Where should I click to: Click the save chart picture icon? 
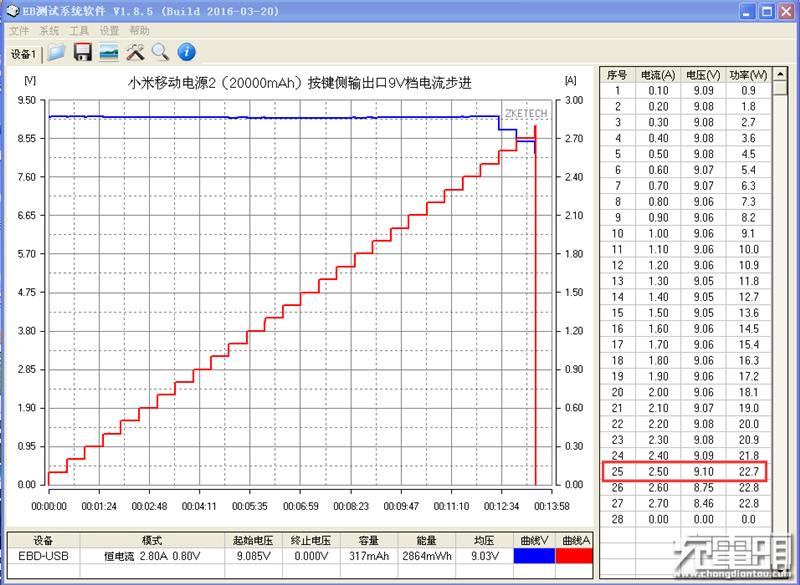[109, 52]
